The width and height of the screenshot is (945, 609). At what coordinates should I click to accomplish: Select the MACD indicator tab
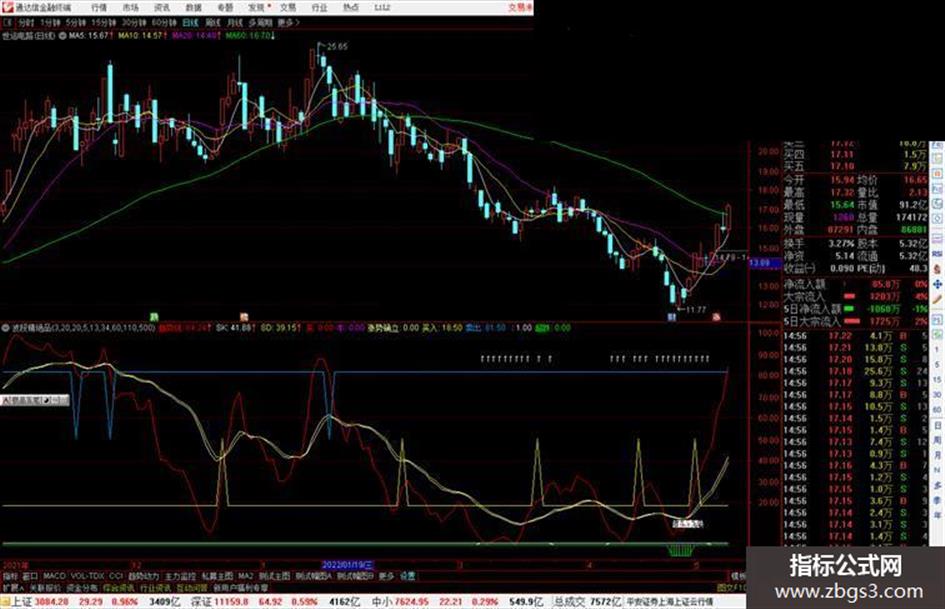point(54,576)
